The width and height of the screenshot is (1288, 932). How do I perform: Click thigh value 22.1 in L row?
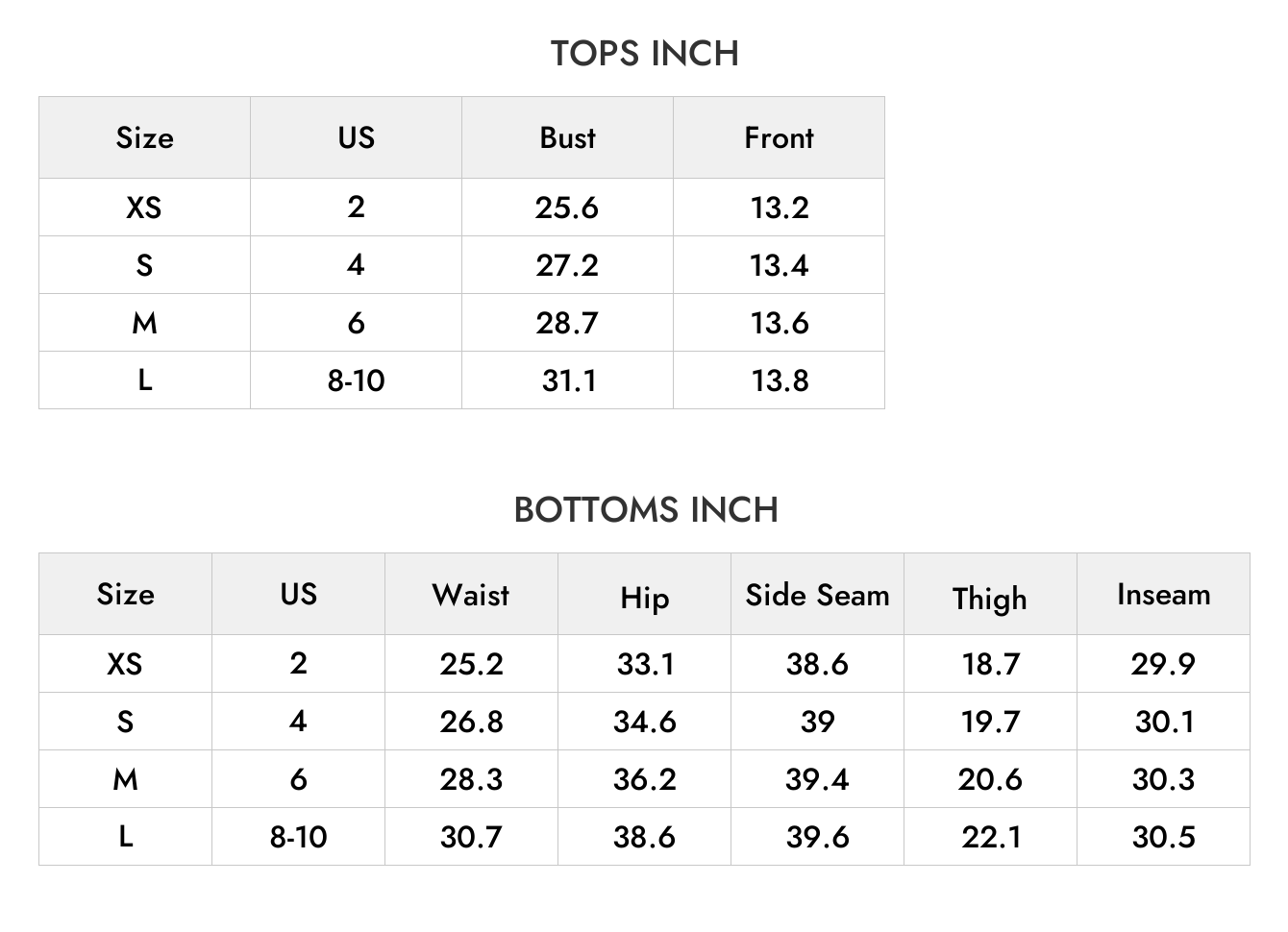coord(991,837)
